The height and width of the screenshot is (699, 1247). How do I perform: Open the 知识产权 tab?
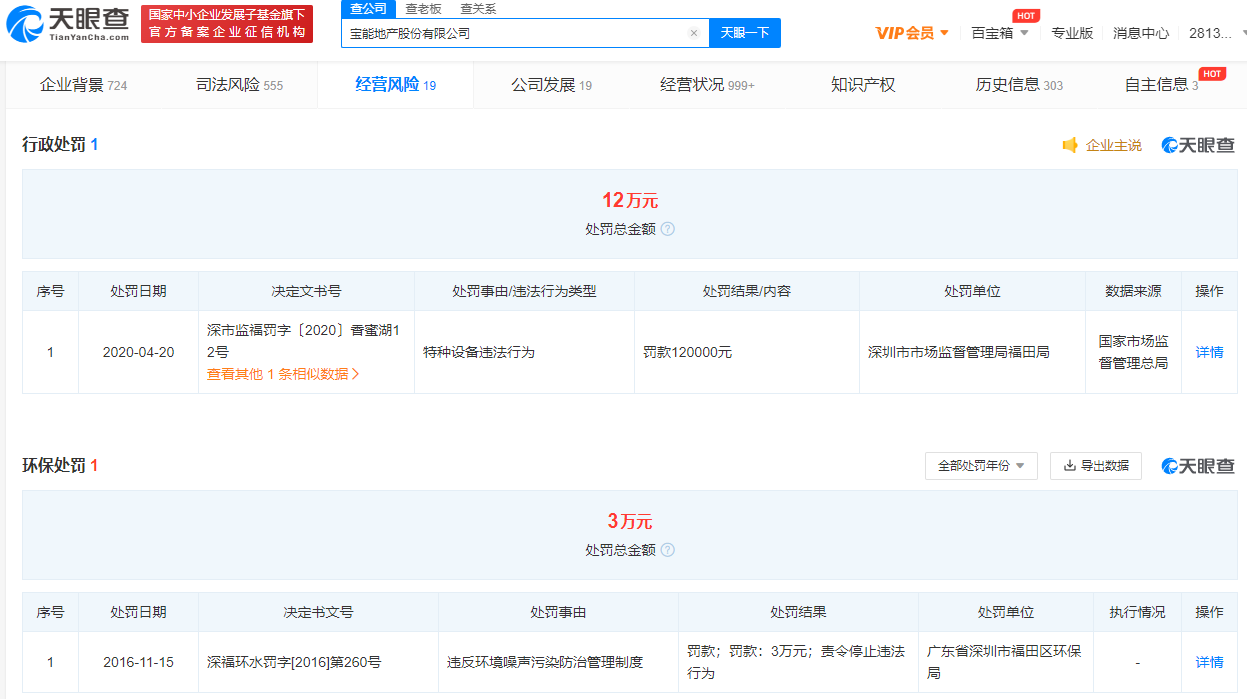click(x=863, y=85)
